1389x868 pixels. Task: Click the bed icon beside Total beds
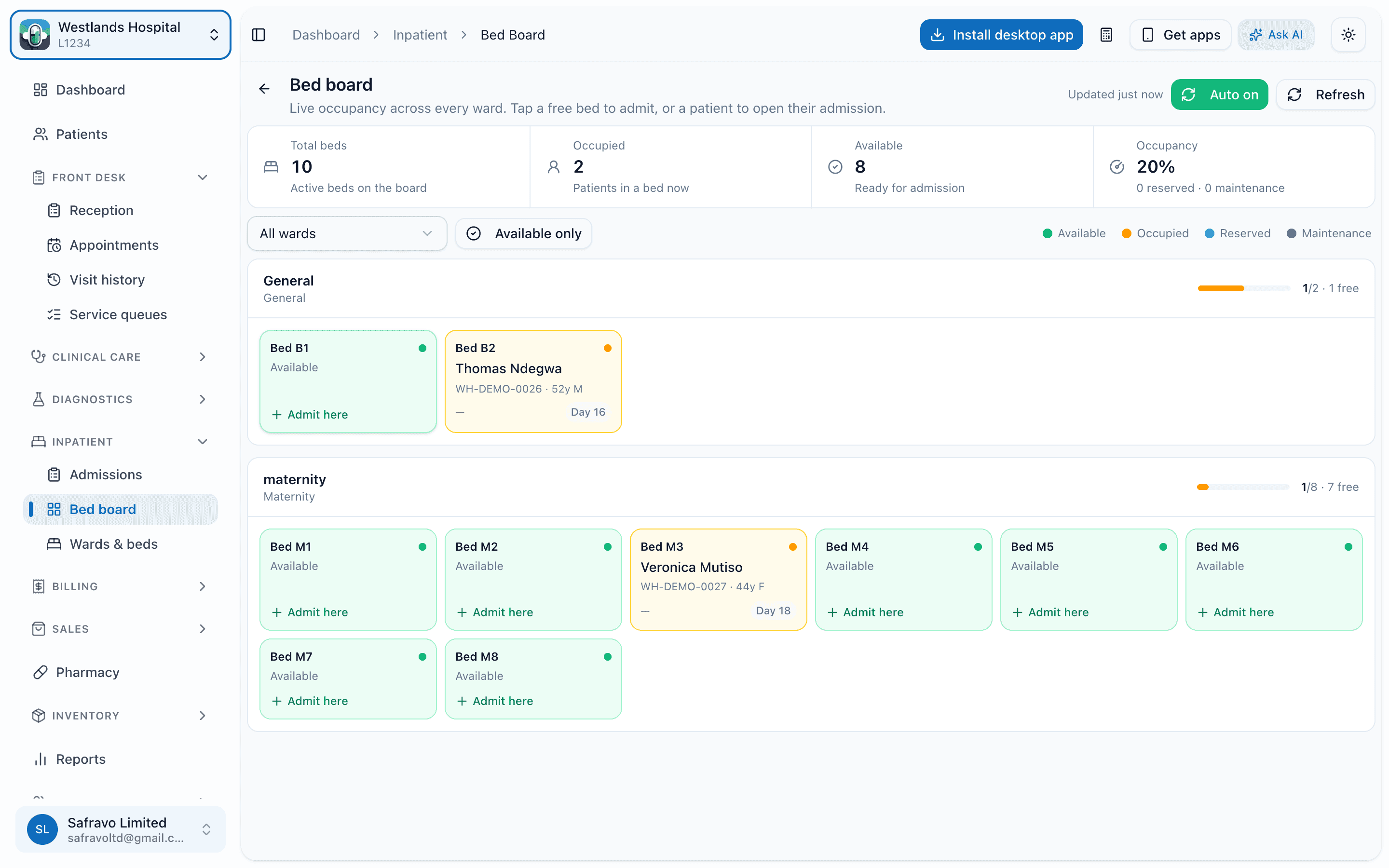(x=271, y=166)
